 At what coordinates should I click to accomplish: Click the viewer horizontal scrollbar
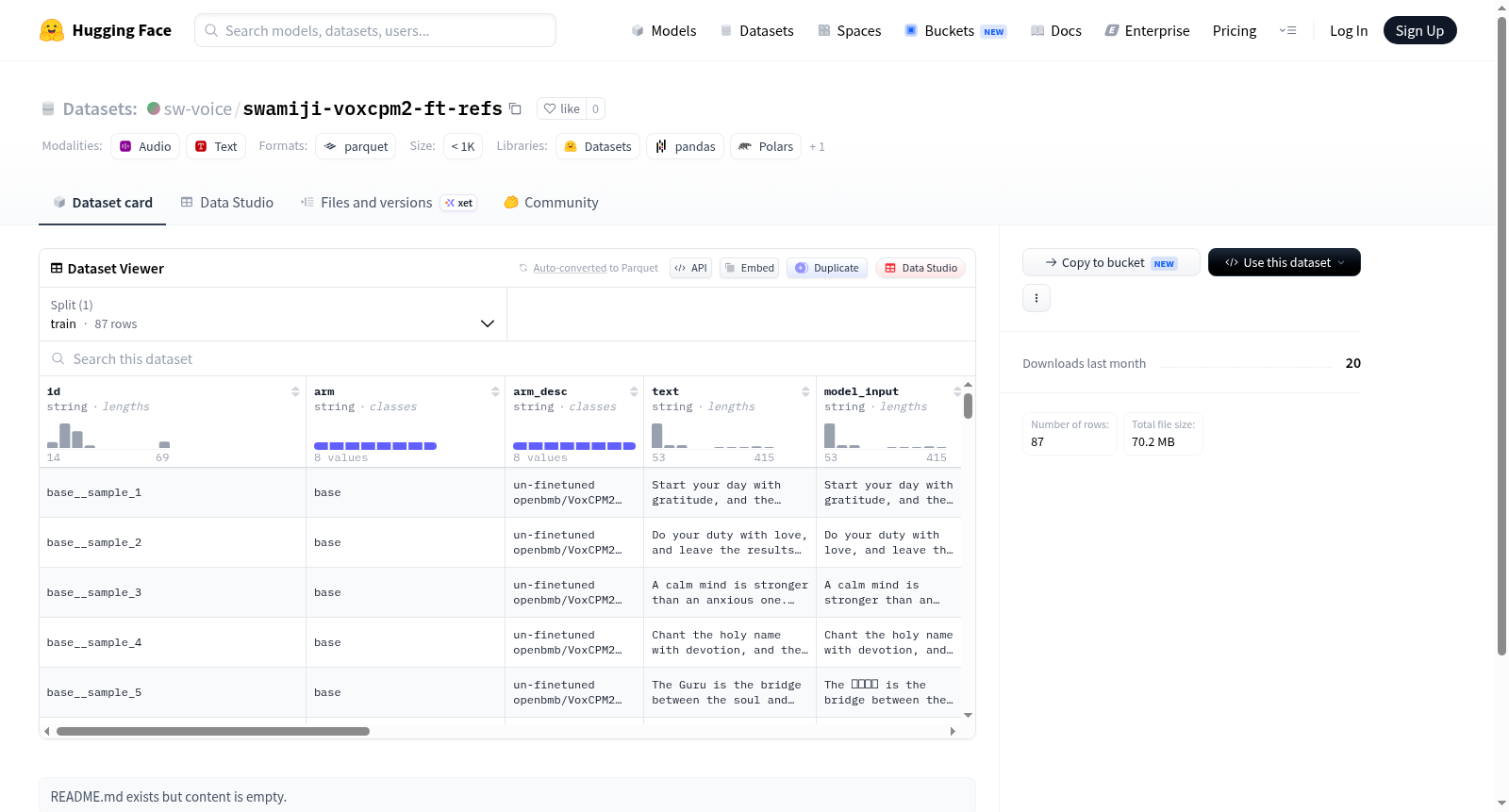tap(213, 731)
